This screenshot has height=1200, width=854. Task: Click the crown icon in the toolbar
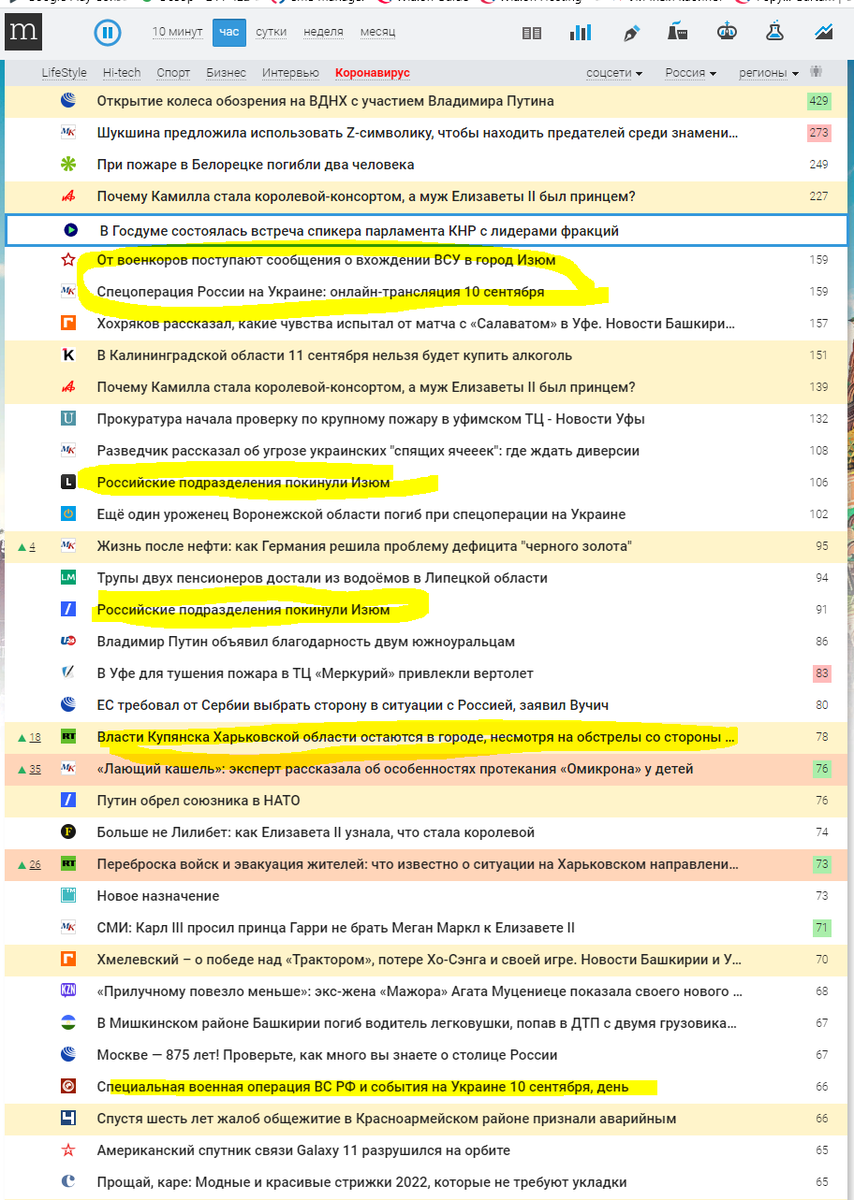(x=727, y=32)
